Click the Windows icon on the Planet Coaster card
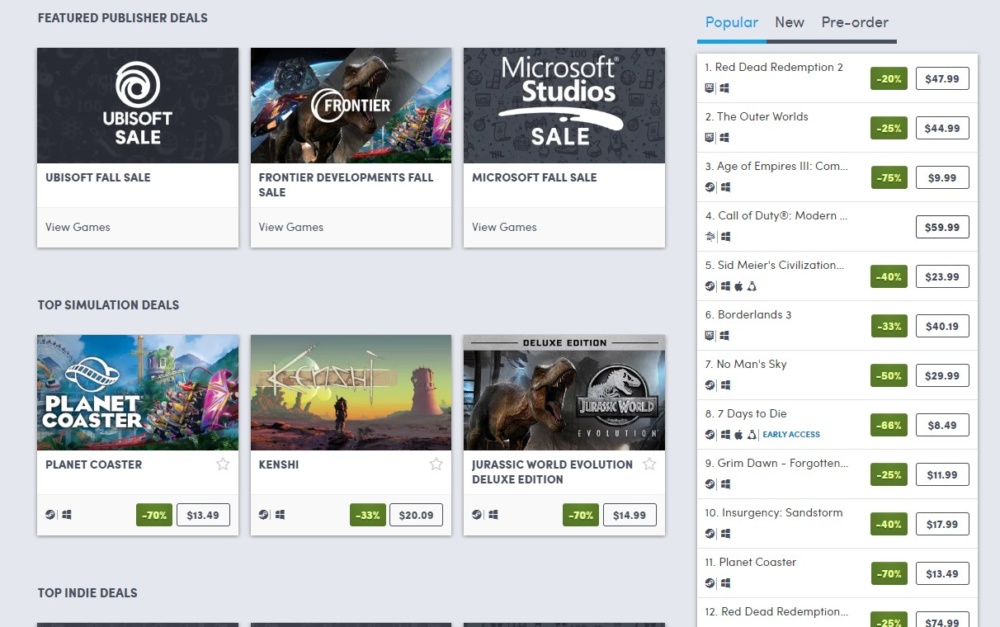 (66, 514)
